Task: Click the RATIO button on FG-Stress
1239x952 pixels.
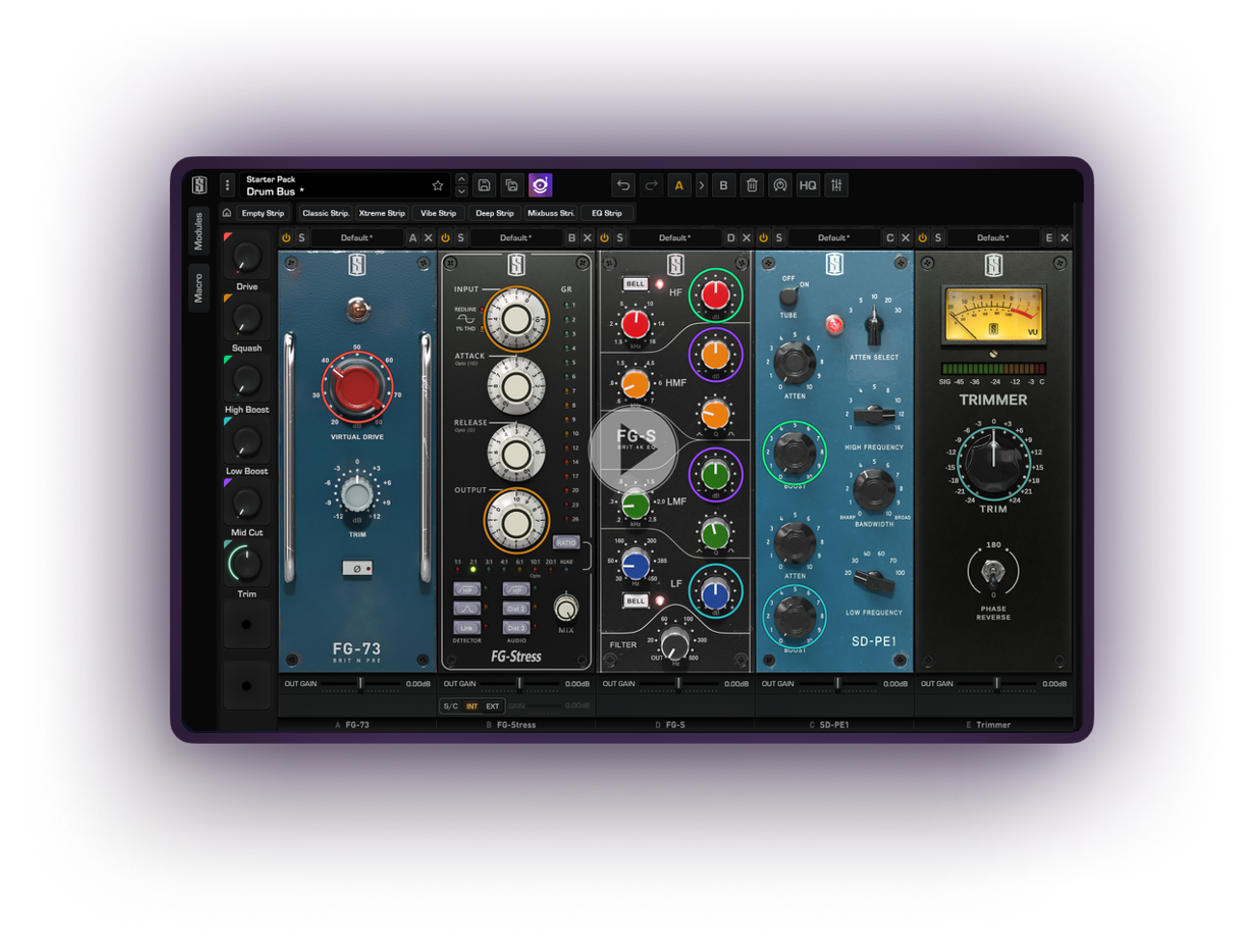Action: coord(566,542)
